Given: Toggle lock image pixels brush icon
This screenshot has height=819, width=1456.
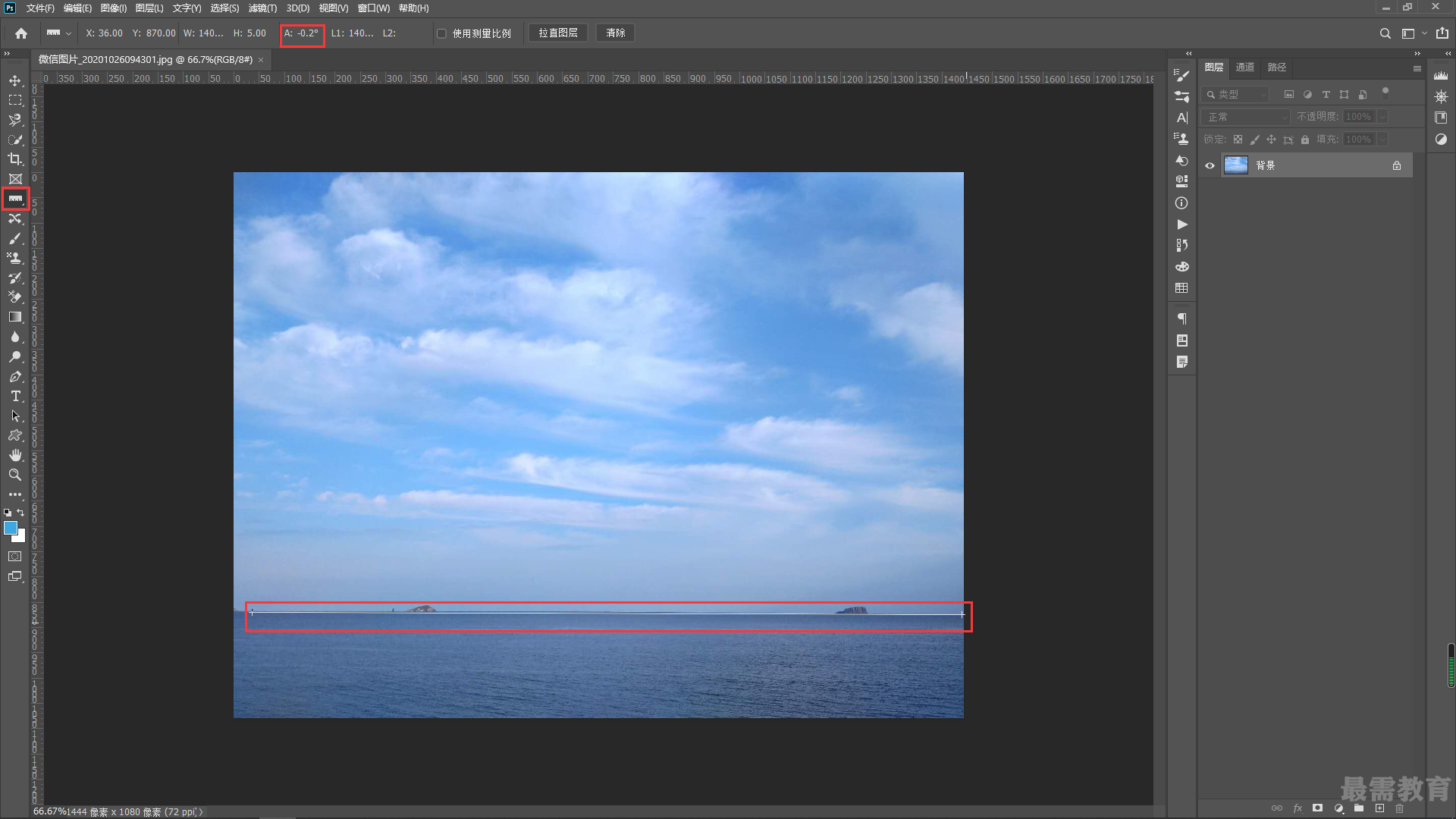Looking at the screenshot, I should pyautogui.click(x=1254, y=140).
